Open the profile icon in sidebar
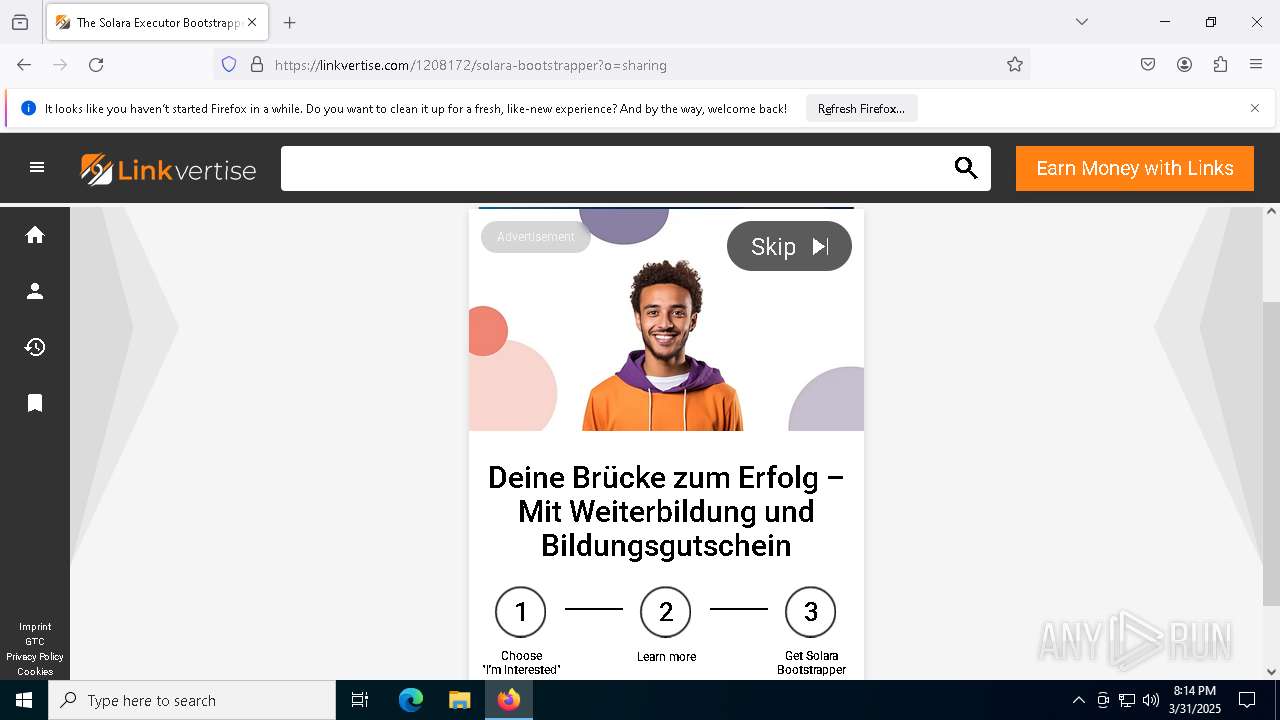Image resolution: width=1280 pixels, height=720 pixels. point(35,291)
